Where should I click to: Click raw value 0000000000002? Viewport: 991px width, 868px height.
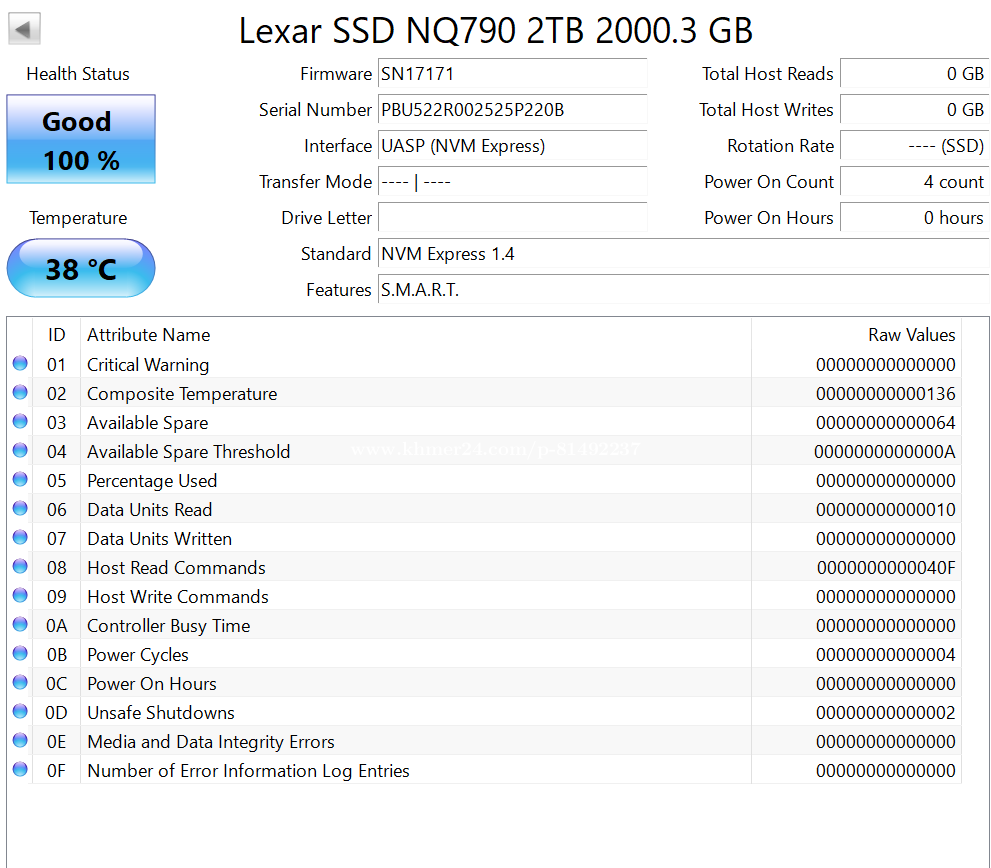tap(885, 713)
